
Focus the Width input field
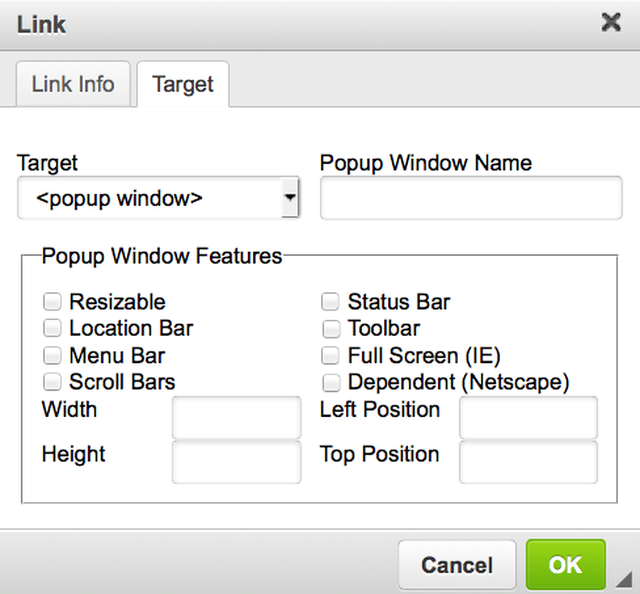point(236,417)
